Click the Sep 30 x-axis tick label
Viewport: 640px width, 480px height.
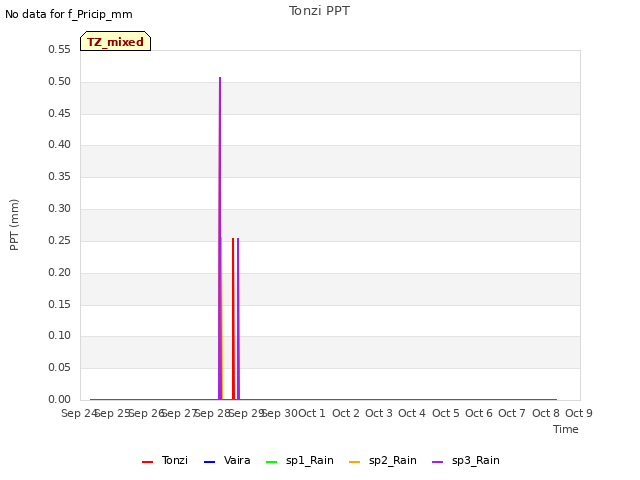tap(279, 413)
